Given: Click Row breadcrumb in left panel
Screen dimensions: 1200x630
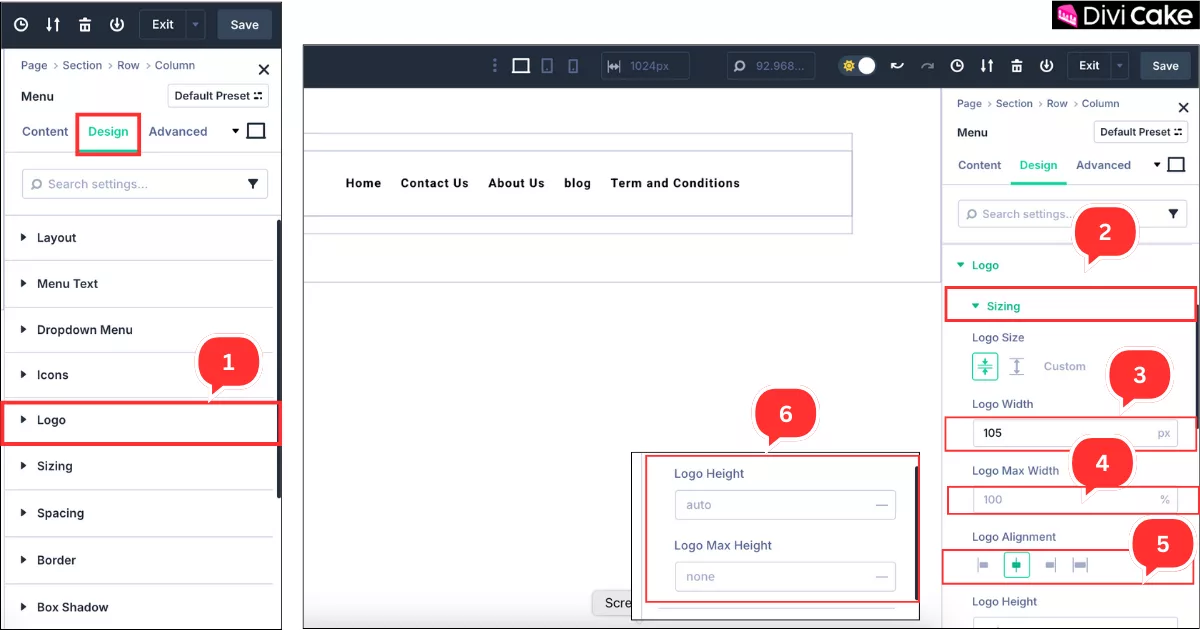Looking at the screenshot, I should click(128, 65).
